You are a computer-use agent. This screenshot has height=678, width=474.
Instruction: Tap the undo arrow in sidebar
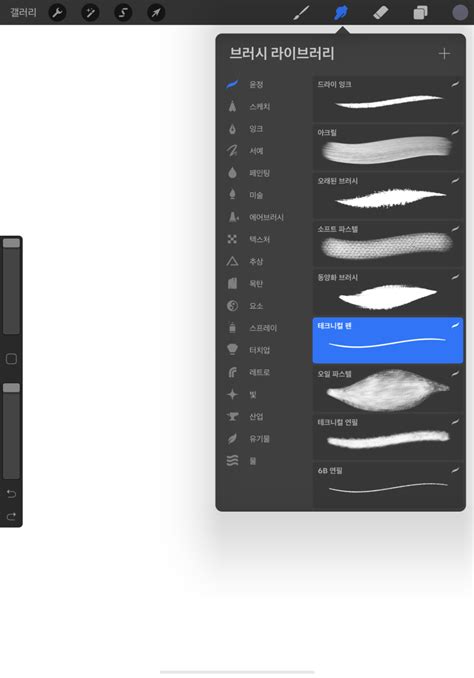click(x=11, y=494)
